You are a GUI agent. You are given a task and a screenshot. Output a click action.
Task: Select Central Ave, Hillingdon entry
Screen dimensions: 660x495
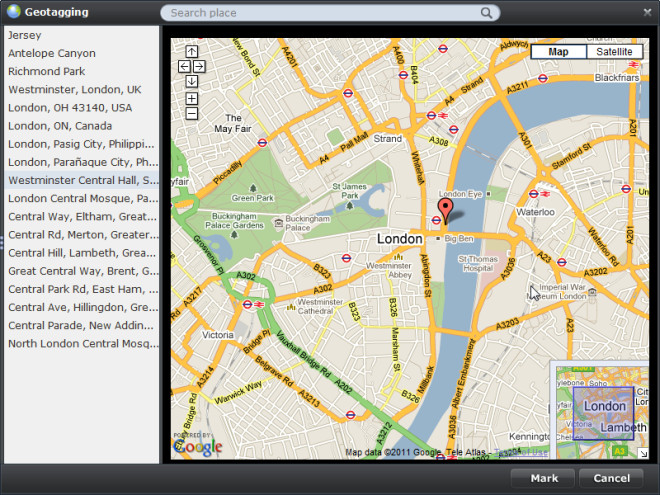(82, 307)
